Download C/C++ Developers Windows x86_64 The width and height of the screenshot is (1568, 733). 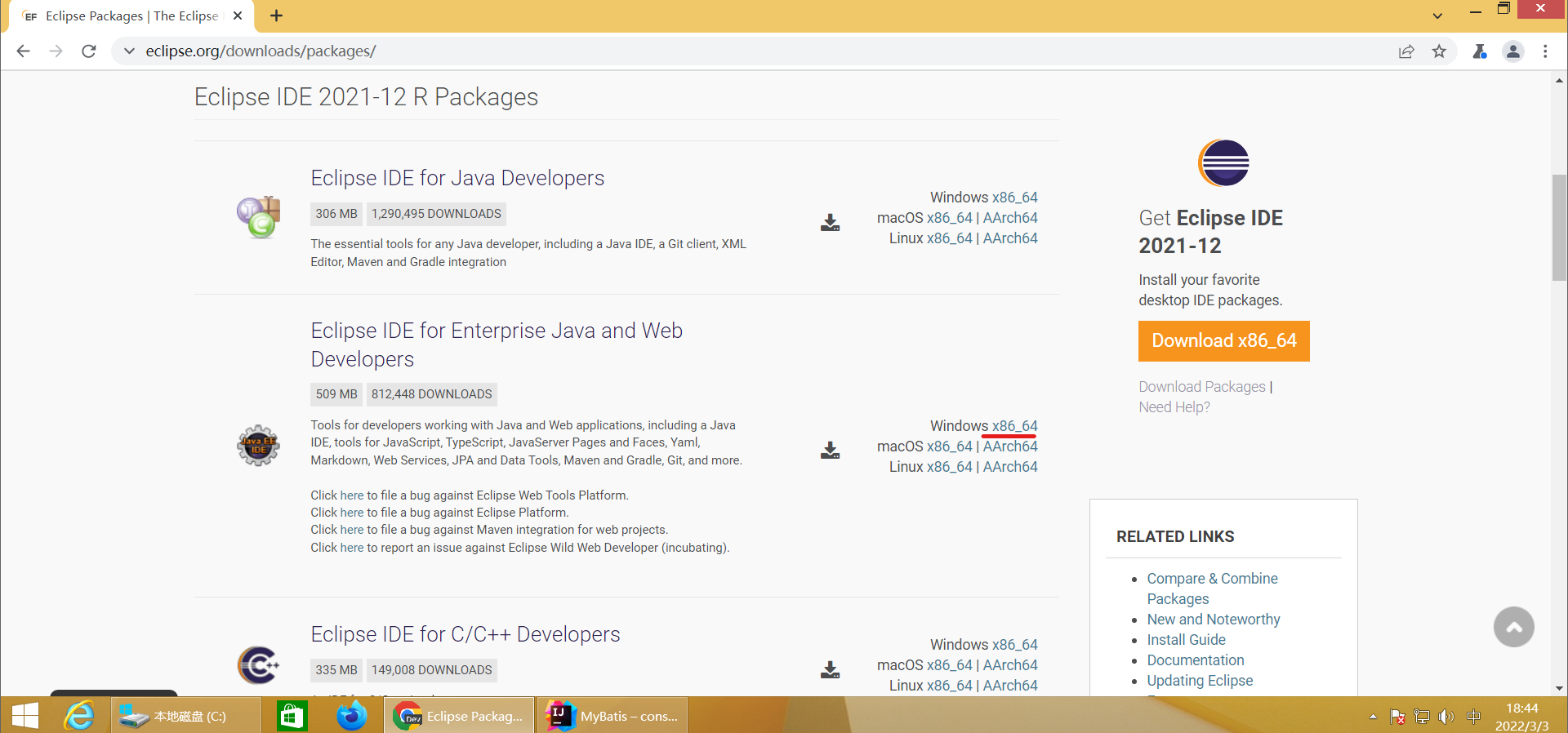pos(1014,645)
